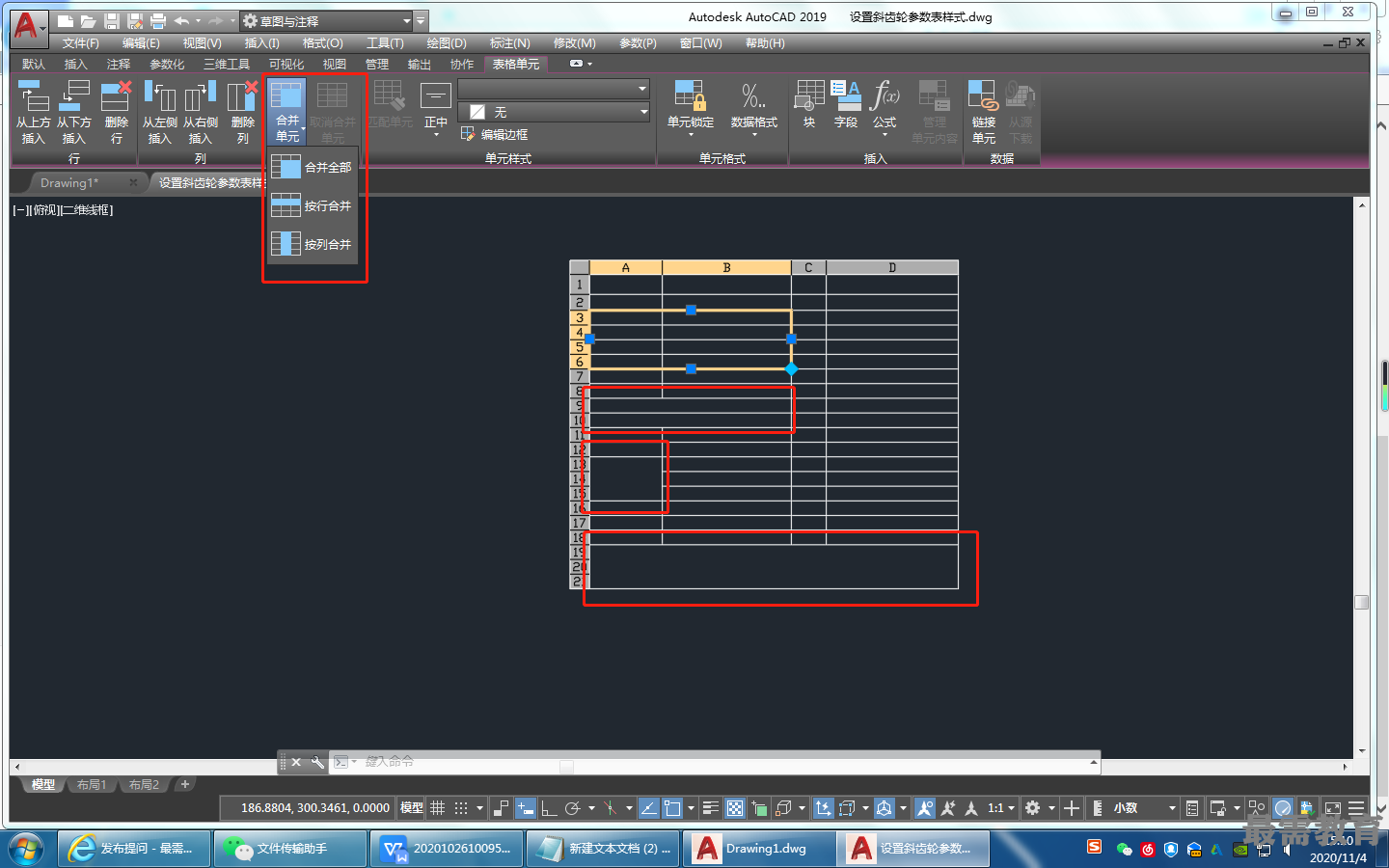The height and width of the screenshot is (868, 1389).
Task: Select column header B in the table
Action: 726,267
